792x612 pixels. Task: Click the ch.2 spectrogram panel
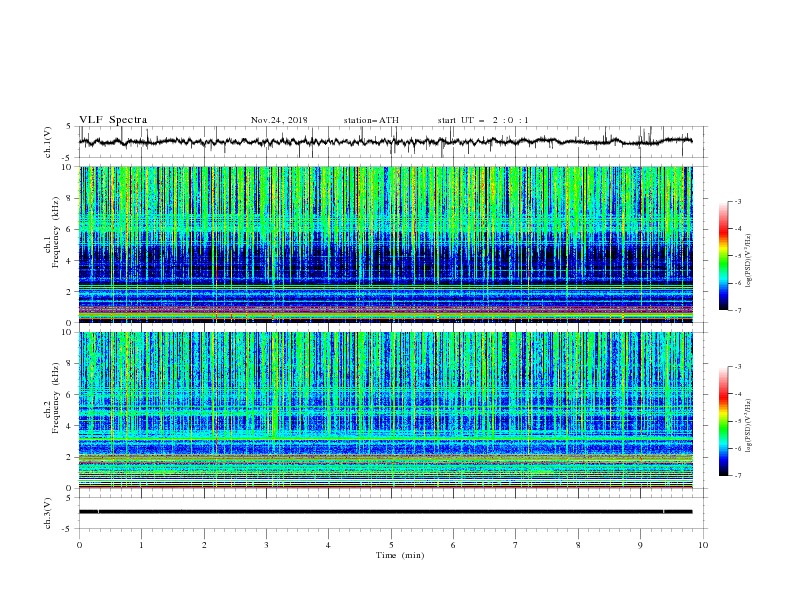coord(386,410)
